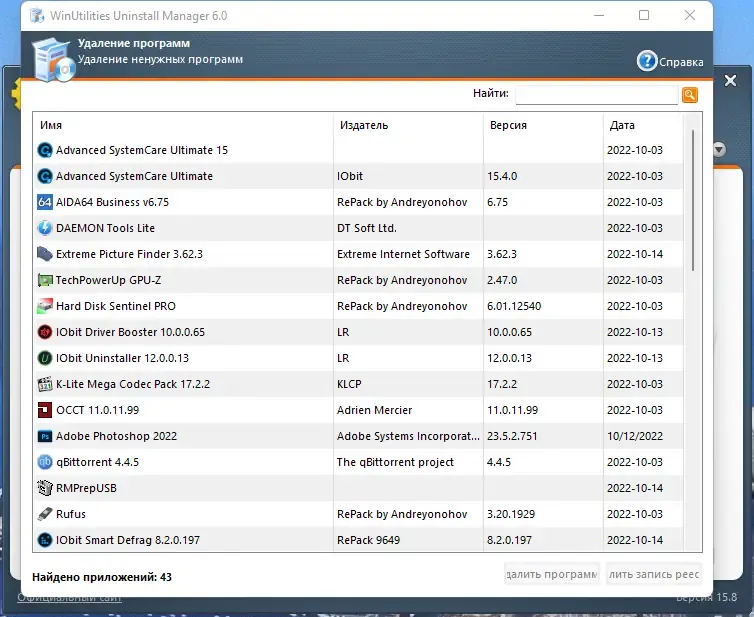Select Extreme Picture Finder 3.62.3 entry

(x=129, y=254)
